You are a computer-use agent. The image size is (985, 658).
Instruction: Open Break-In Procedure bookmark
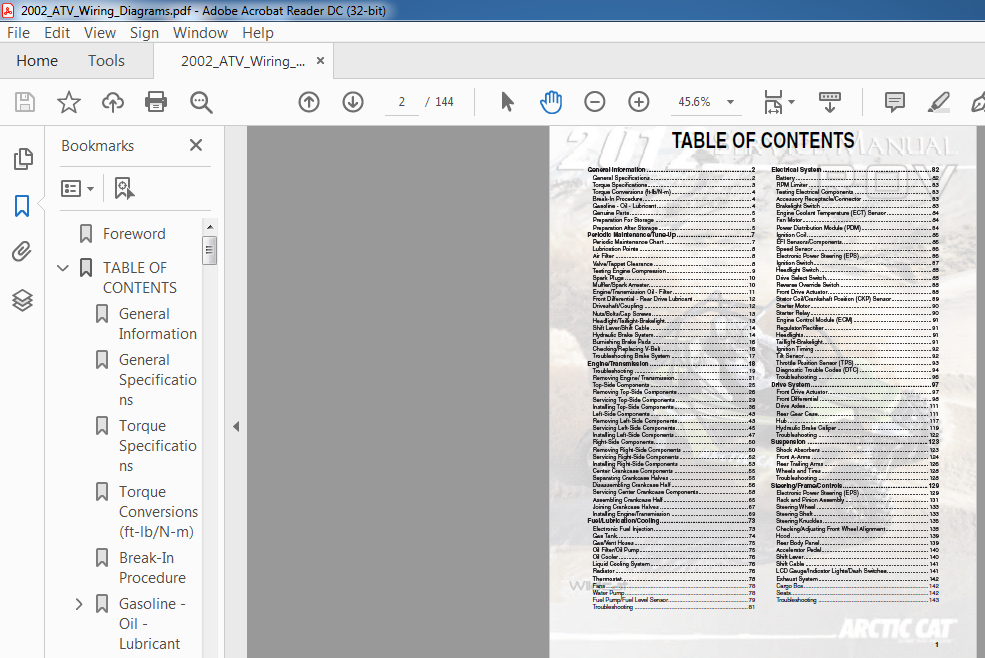[153, 568]
